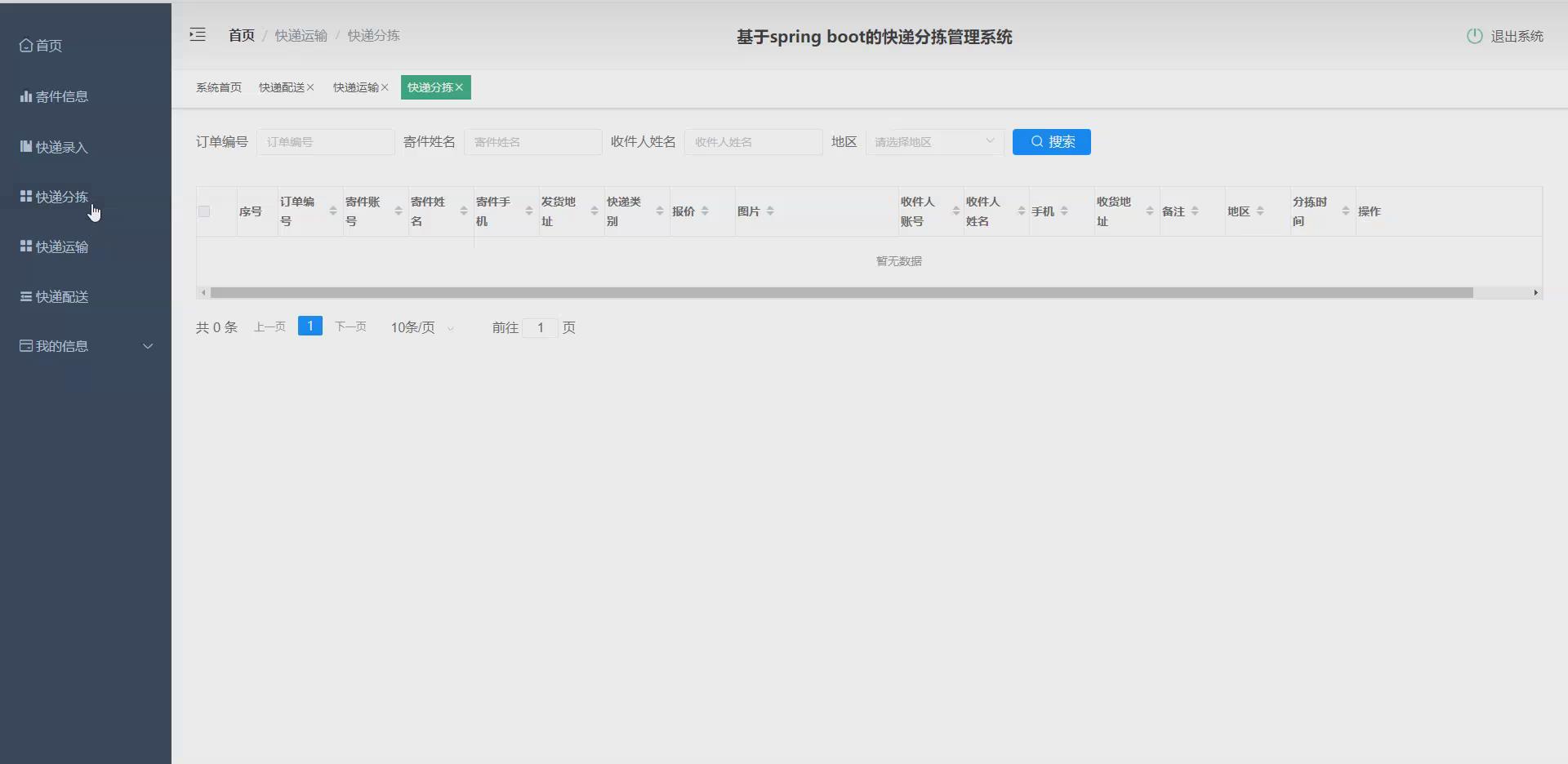Focus the 寄件姓名 input field
1568x764 pixels.
pos(533,142)
